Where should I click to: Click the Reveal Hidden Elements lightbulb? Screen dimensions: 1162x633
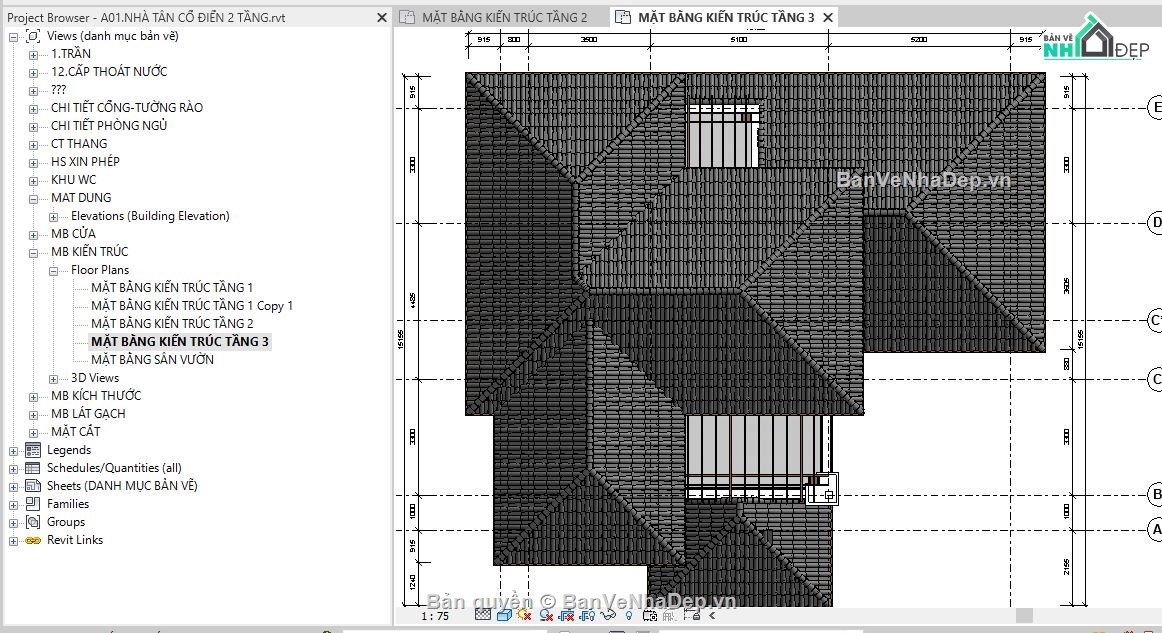coord(628,617)
